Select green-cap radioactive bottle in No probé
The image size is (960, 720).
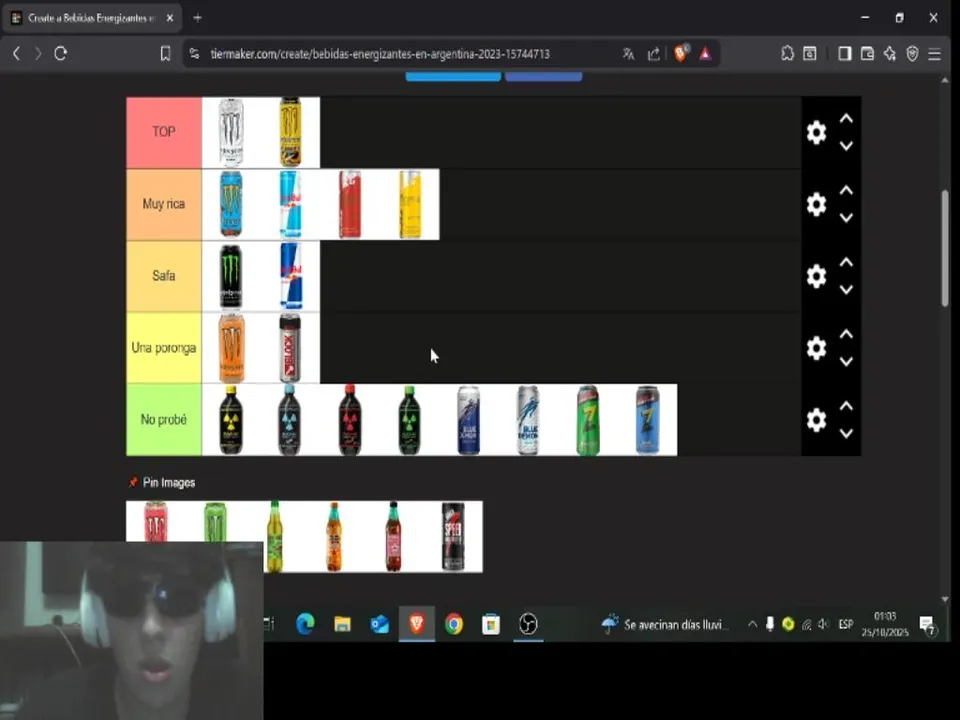(x=410, y=420)
